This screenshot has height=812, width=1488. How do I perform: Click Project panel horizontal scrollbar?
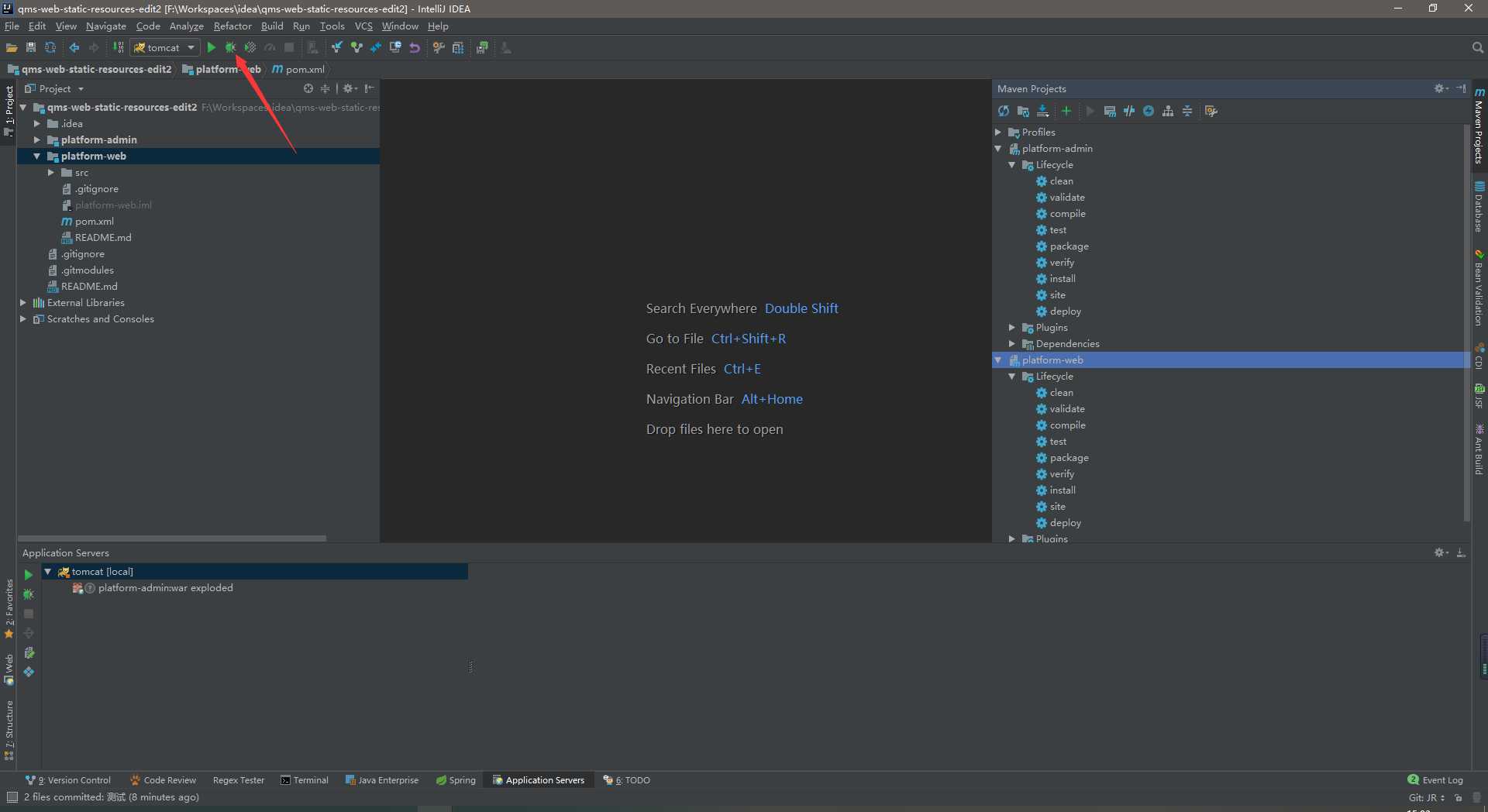tap(172, 538)
